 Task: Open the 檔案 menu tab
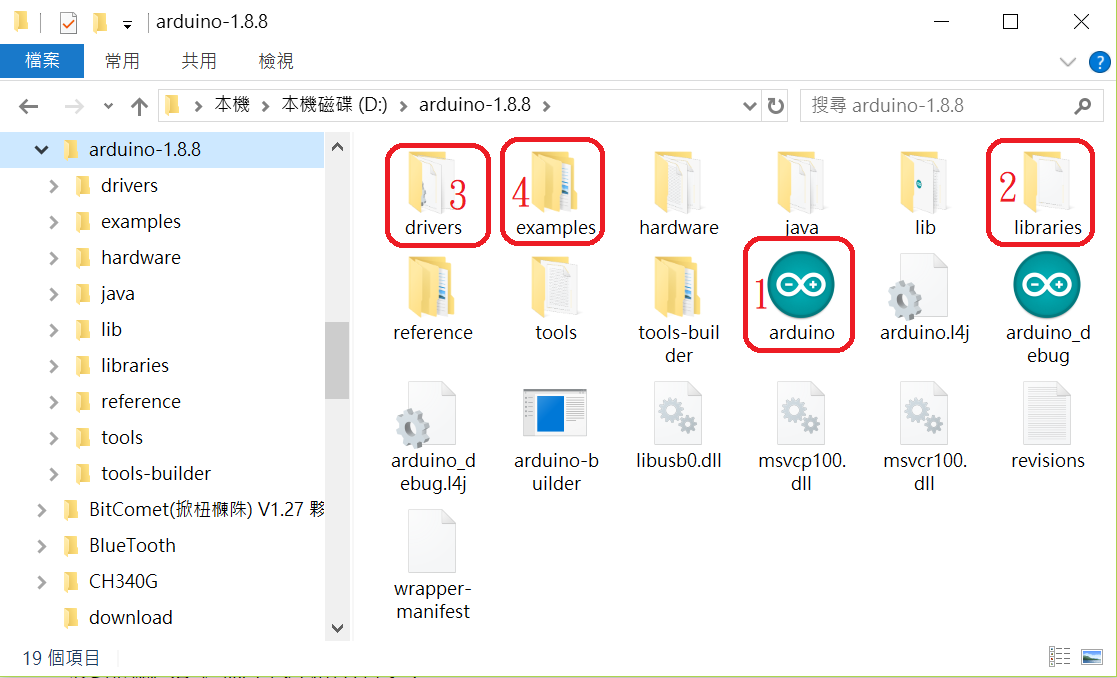(x=42, y=61)
